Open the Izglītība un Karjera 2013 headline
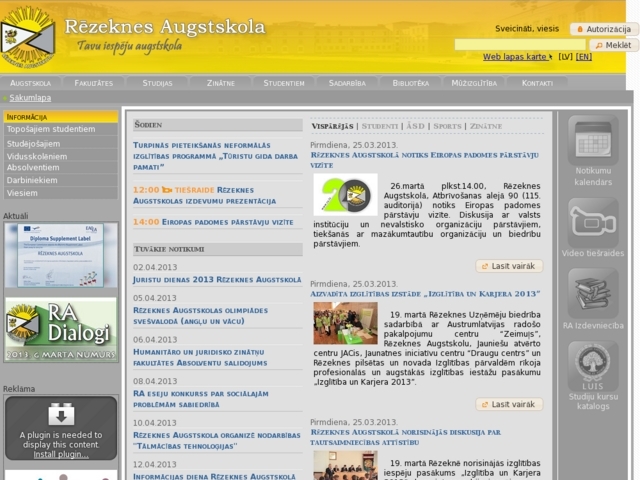 (425, 294)
